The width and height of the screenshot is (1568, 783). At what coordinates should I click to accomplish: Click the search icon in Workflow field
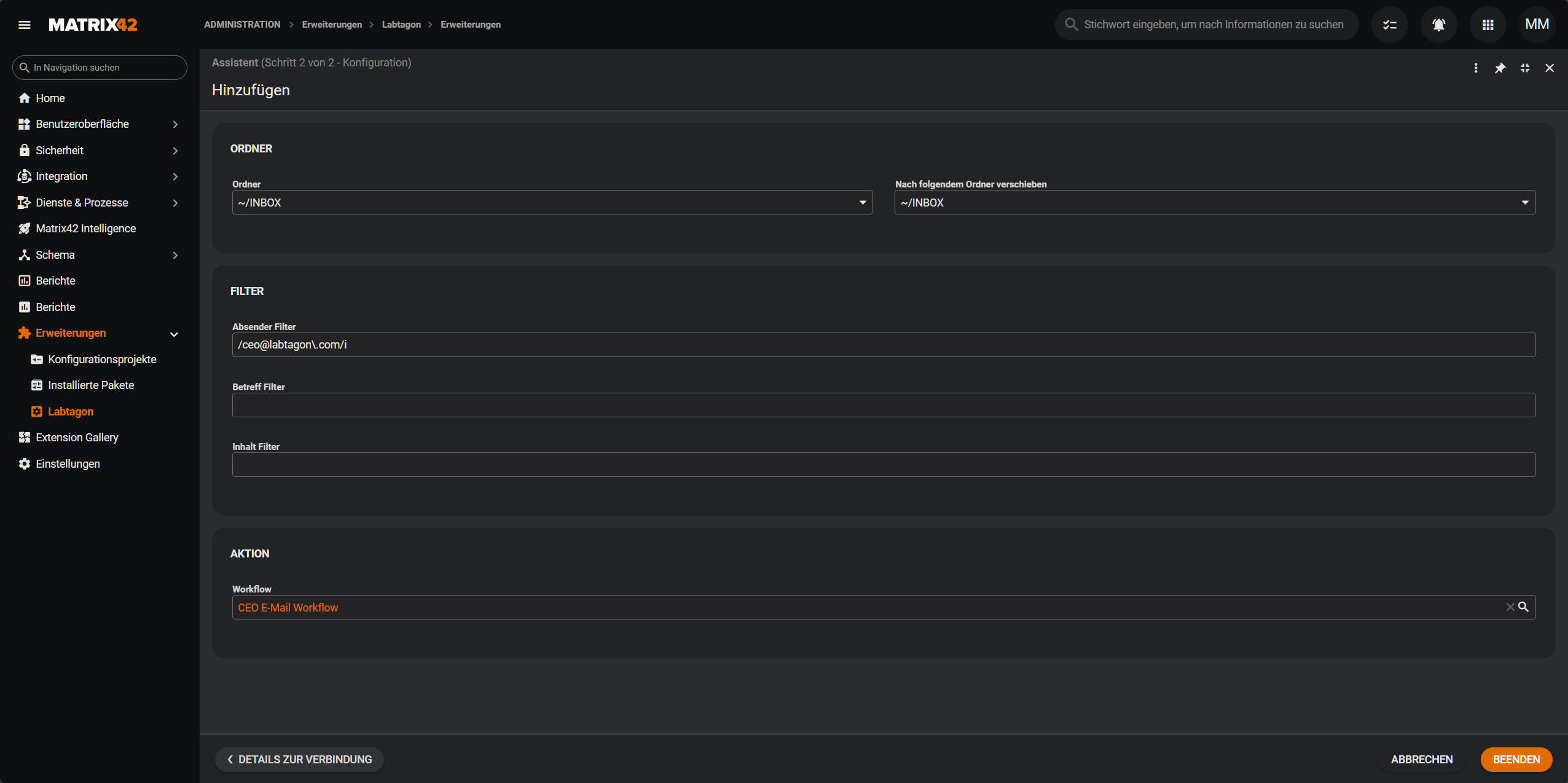click(1523, 607)
